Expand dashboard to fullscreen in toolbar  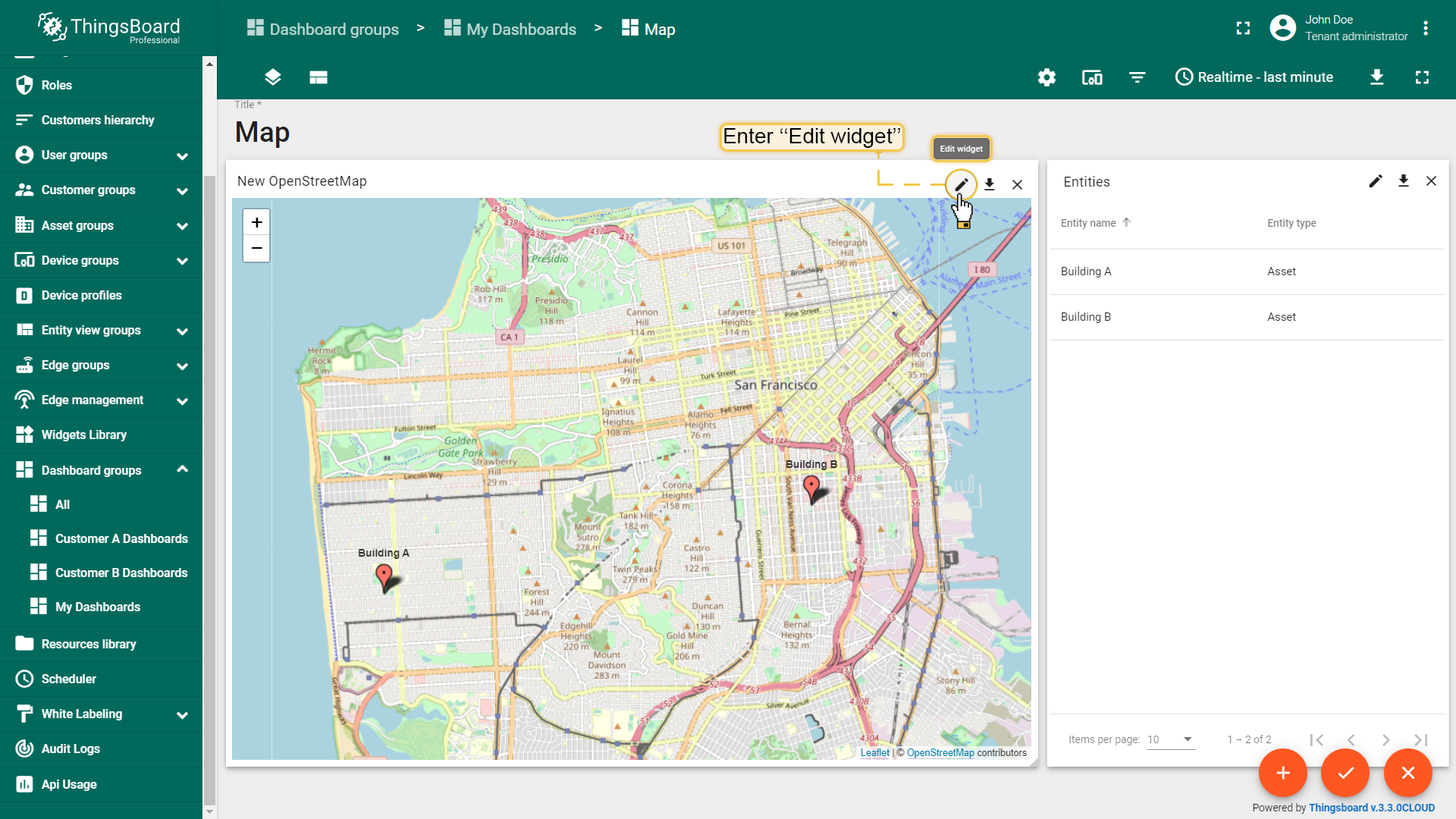1422,77
